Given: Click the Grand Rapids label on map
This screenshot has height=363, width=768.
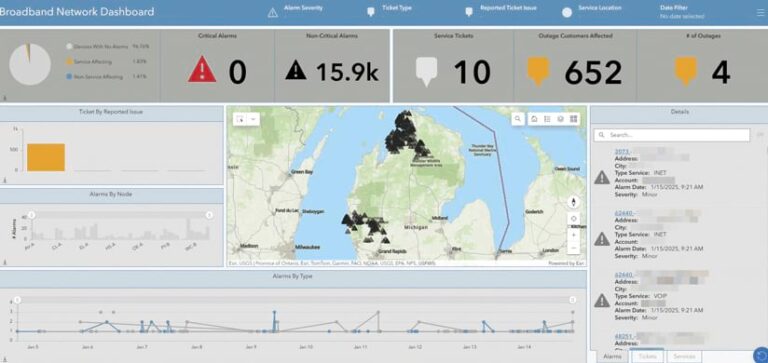Looking at the screenshot, I should 392,251.
